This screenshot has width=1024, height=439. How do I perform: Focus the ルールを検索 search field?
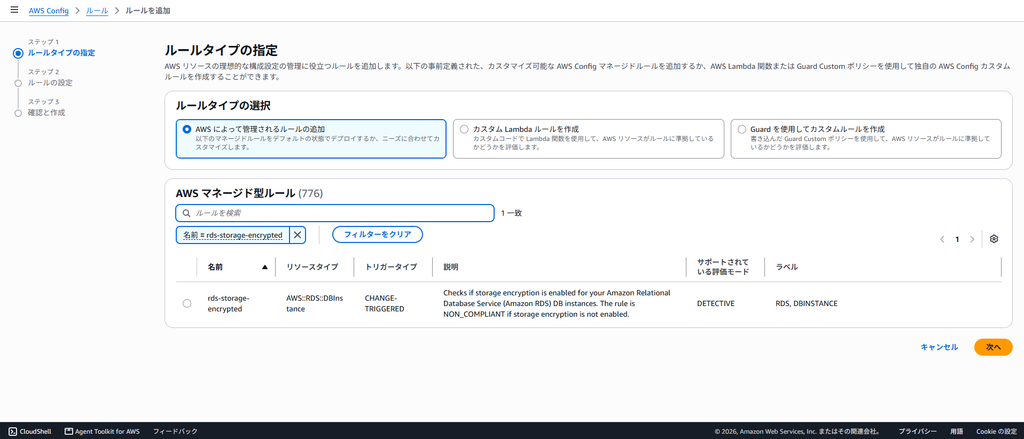(335, 213)
